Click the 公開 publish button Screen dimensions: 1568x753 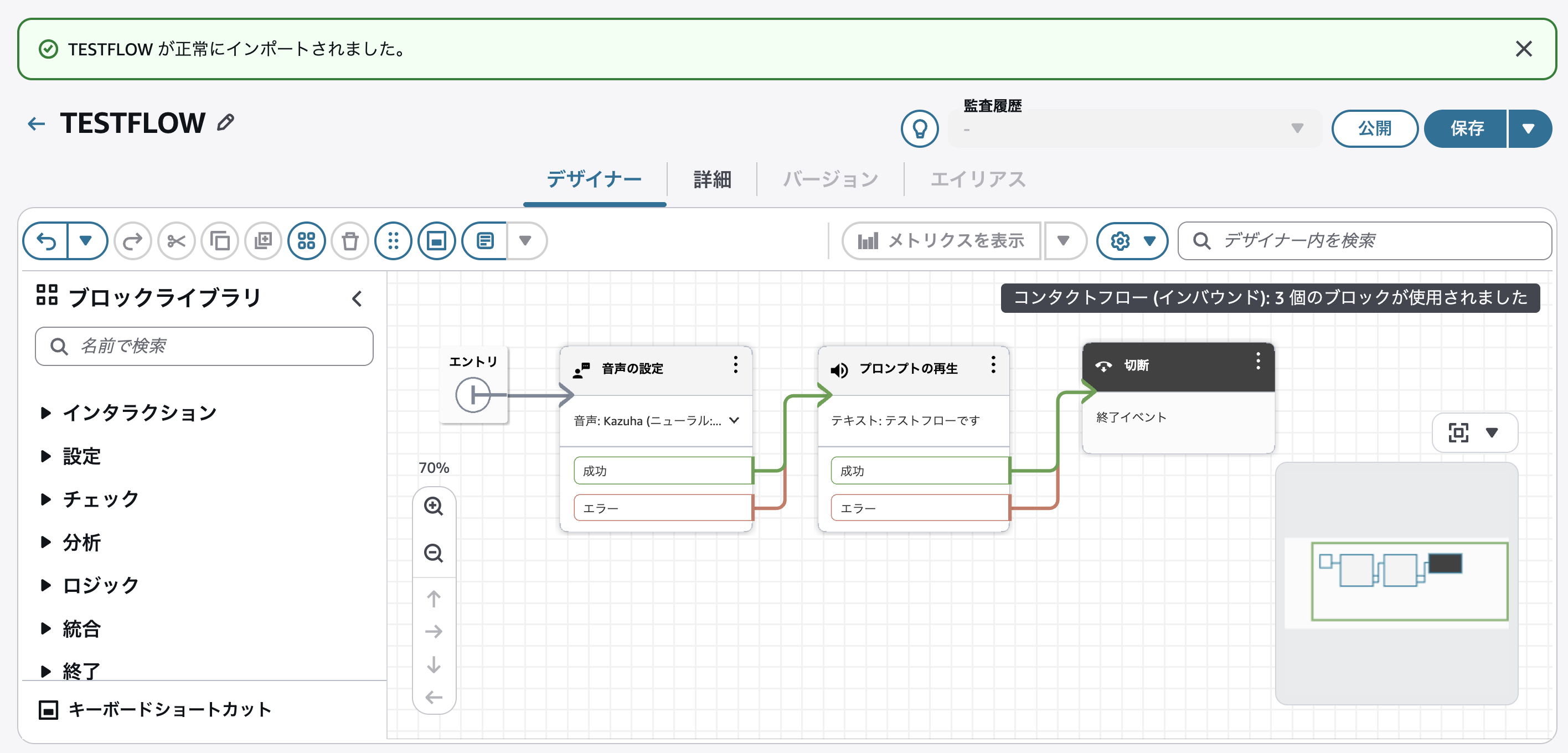point(1375,128)
